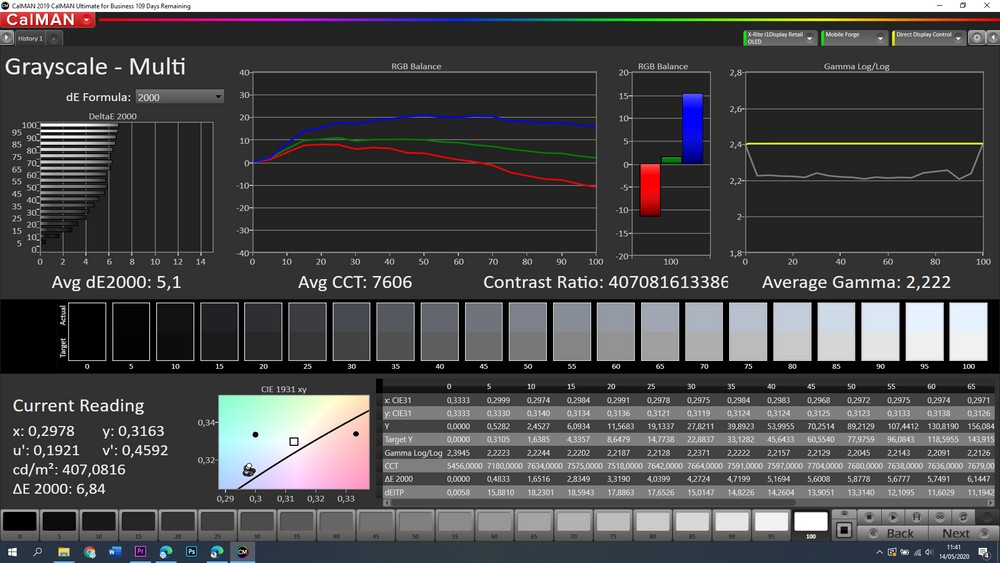Click the Back button
The width and height of the screenshot is (1000, 563).
pyautogui.click(x=900, y=533)
